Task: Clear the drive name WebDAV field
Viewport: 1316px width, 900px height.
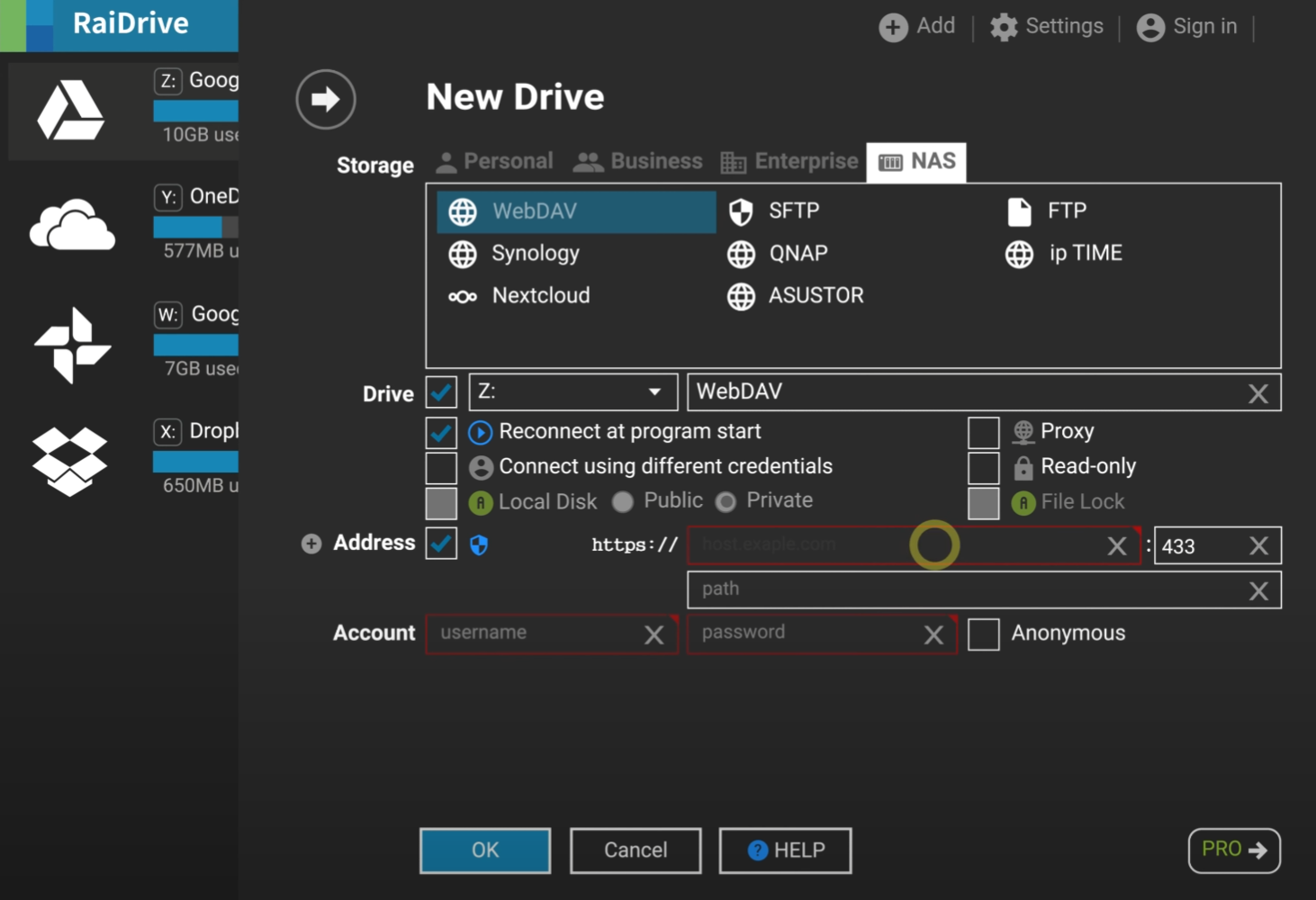Action: click(1257, 393)
